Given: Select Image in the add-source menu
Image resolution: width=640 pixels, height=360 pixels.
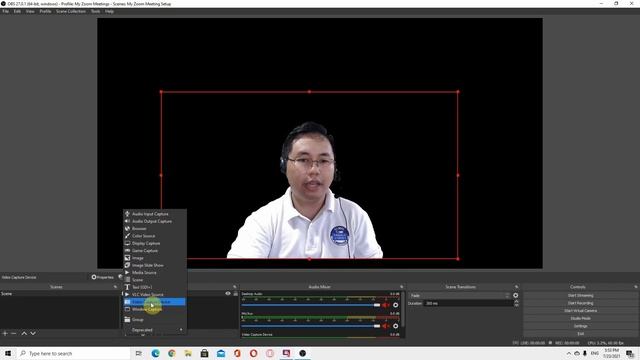Looking at the screenshot, I should [x=155, y=258].
